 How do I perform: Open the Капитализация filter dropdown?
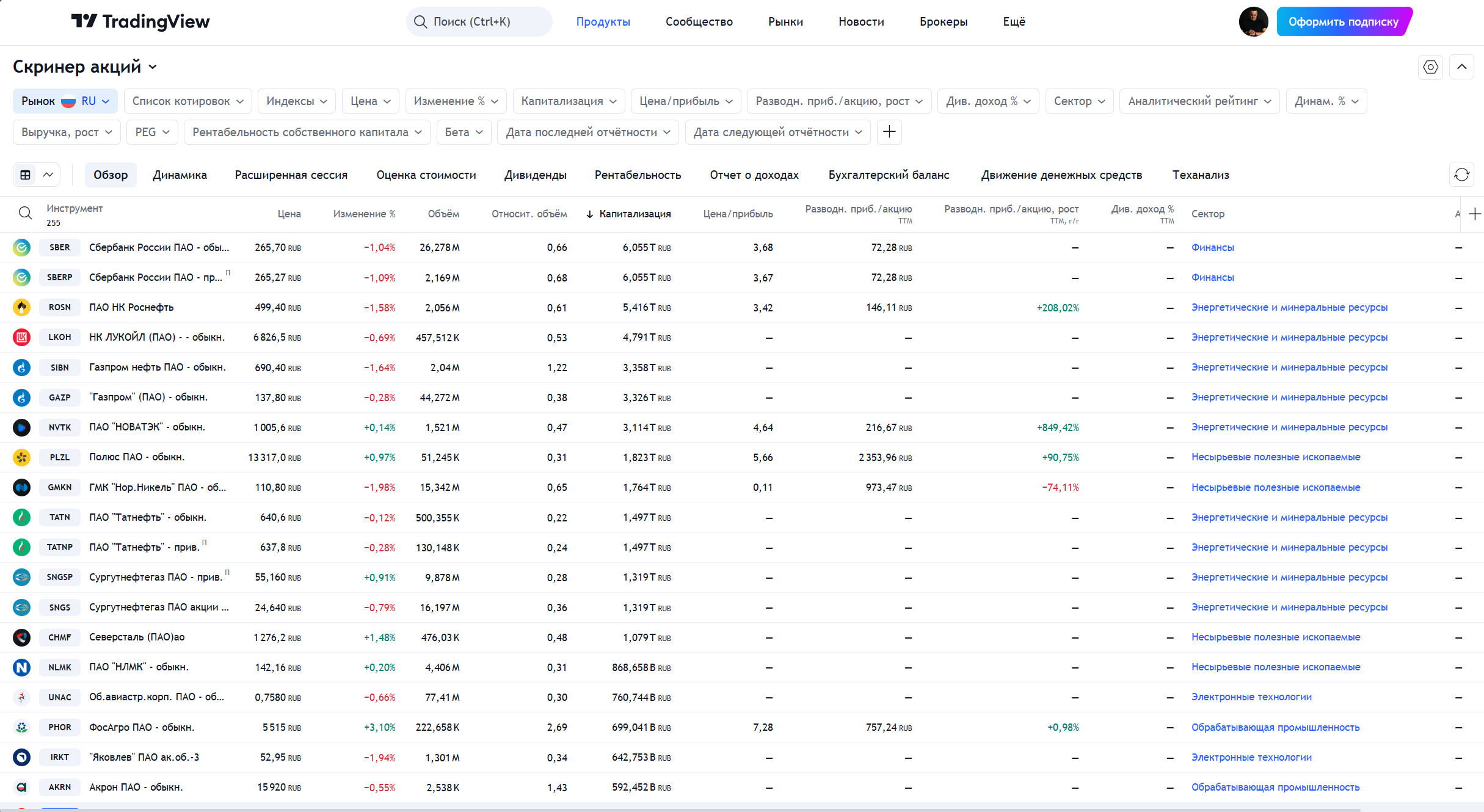pos(569,101)
